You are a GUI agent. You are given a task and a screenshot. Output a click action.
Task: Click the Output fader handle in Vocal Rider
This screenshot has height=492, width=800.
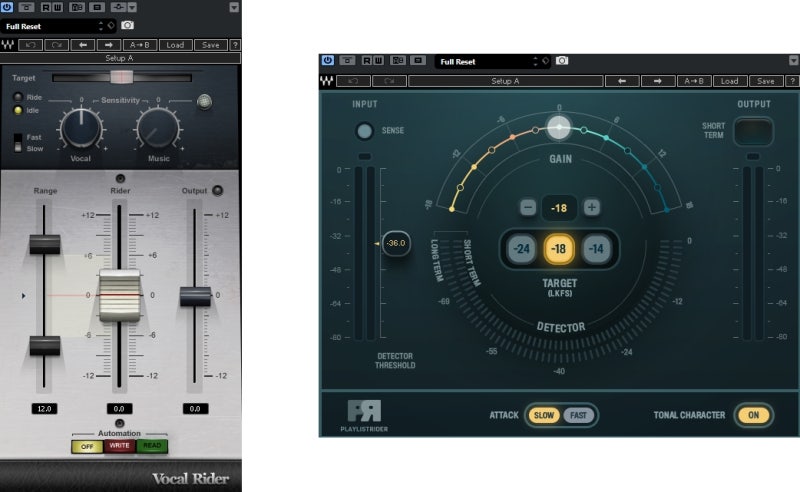pos(195,297)
